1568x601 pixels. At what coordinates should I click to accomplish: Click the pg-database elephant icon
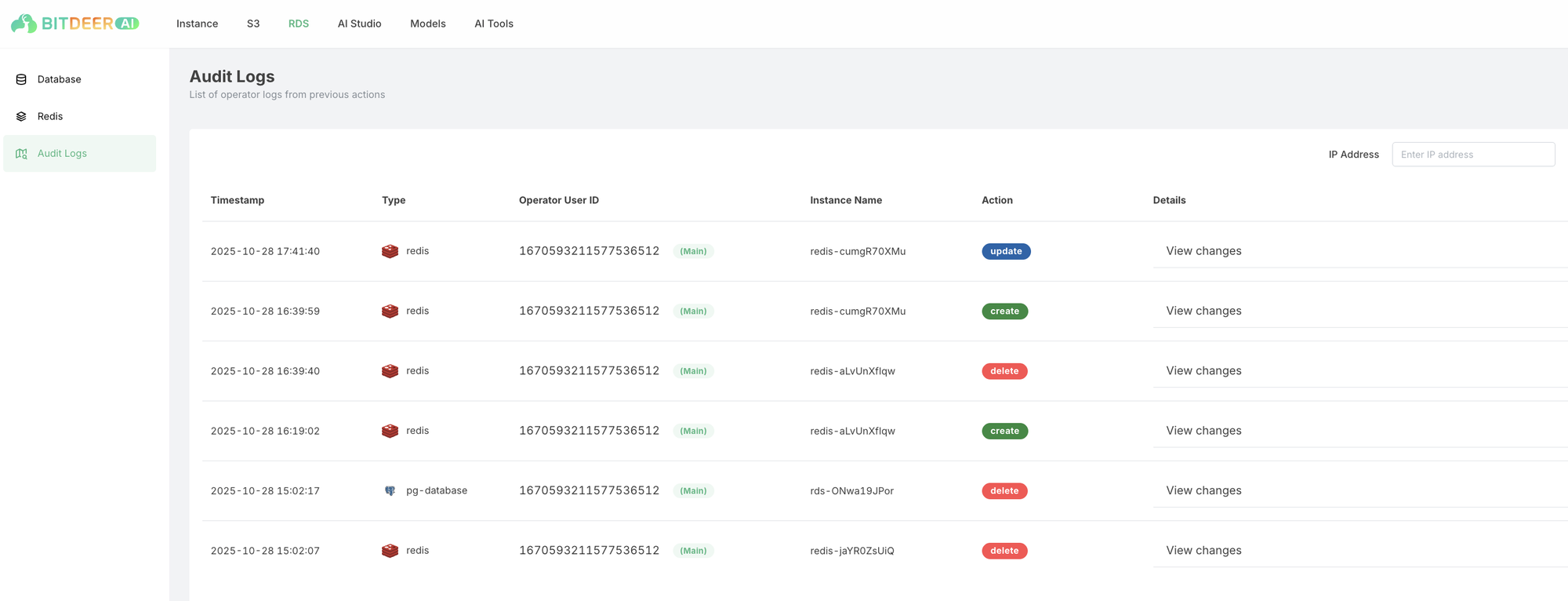click(x=390, y=491)
